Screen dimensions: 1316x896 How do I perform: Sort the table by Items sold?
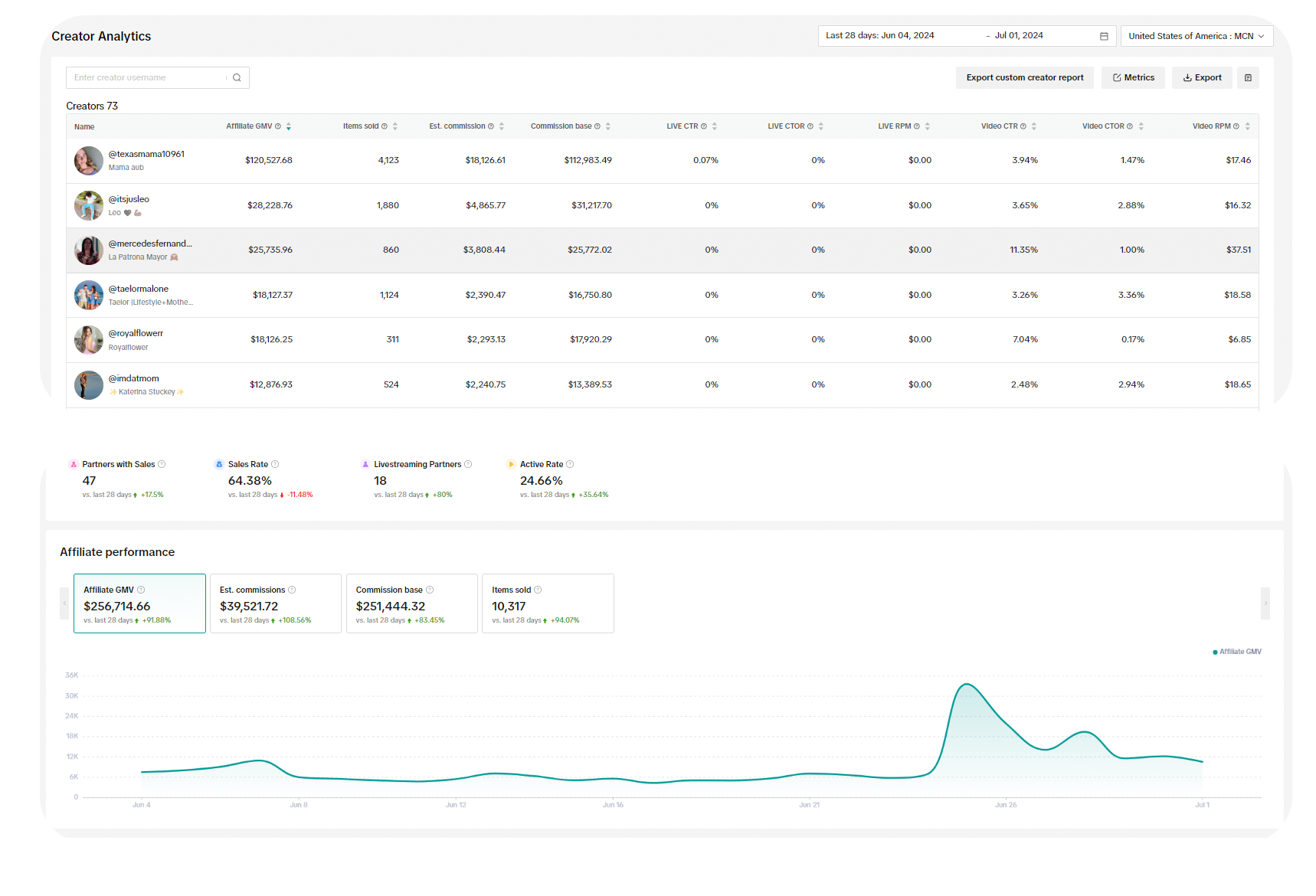coord(395,126)
